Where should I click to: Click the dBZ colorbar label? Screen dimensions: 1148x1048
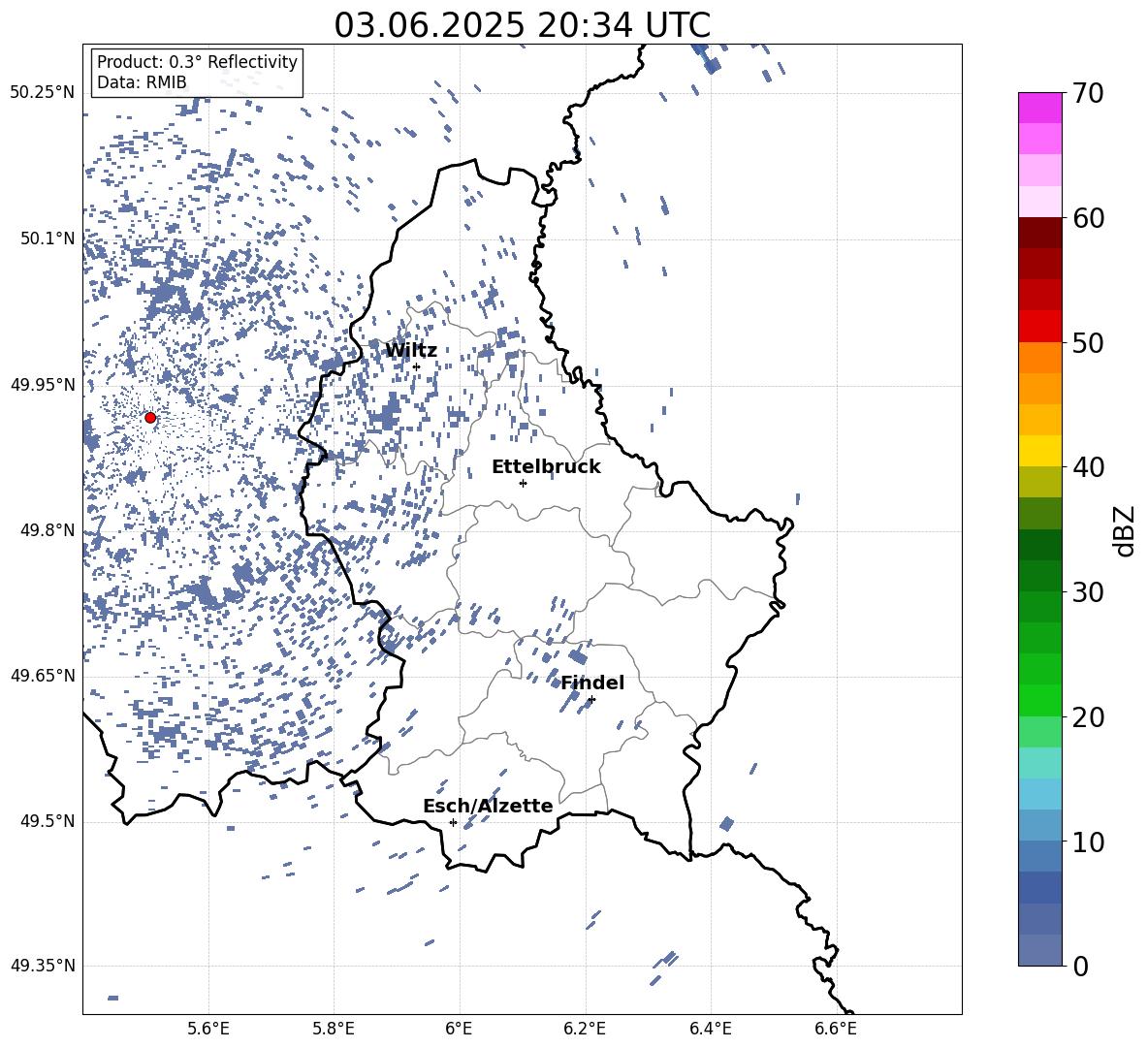[x=1126, y=530]
